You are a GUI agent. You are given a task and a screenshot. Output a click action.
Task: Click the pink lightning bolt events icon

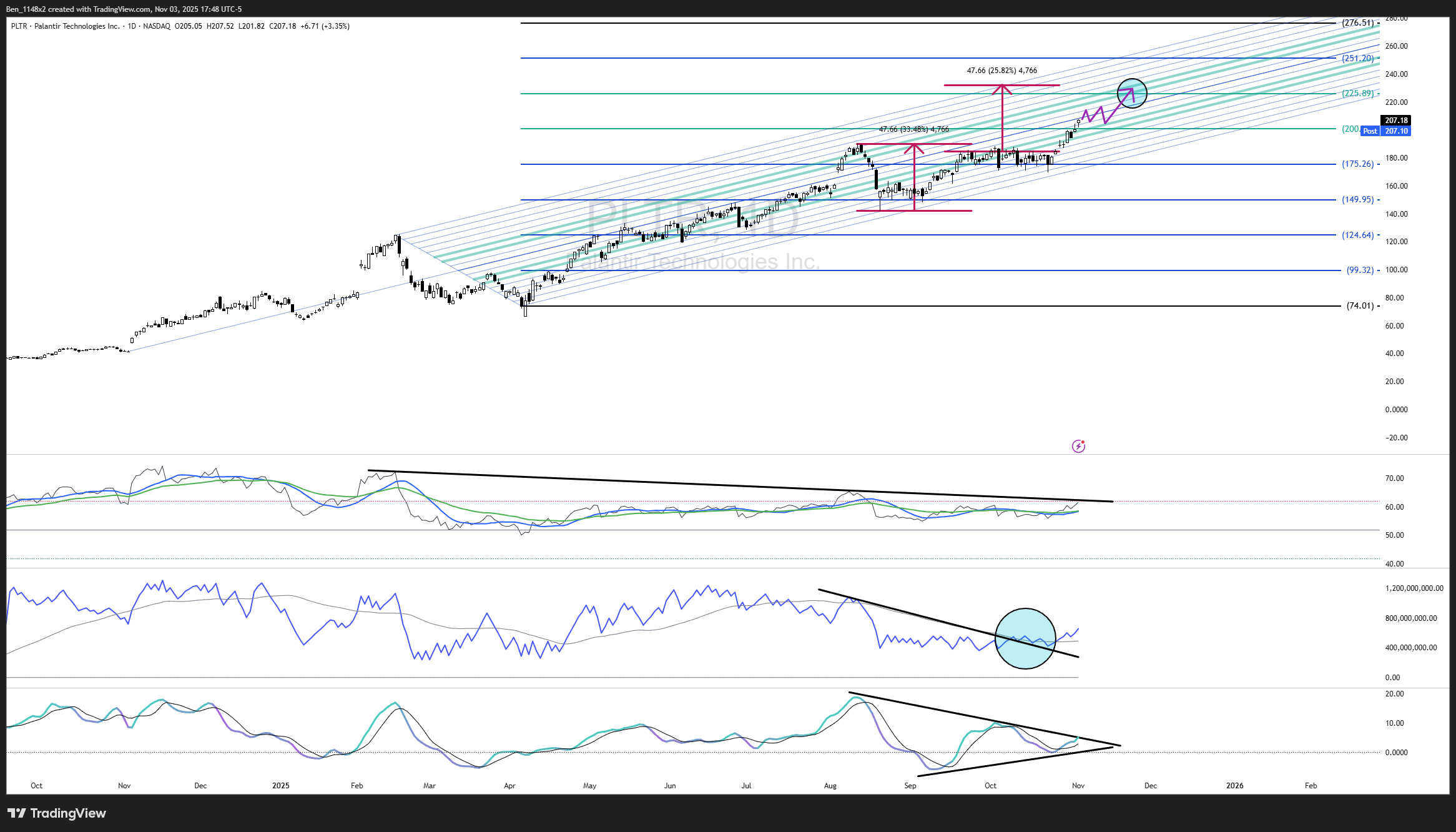point(1078,446)
